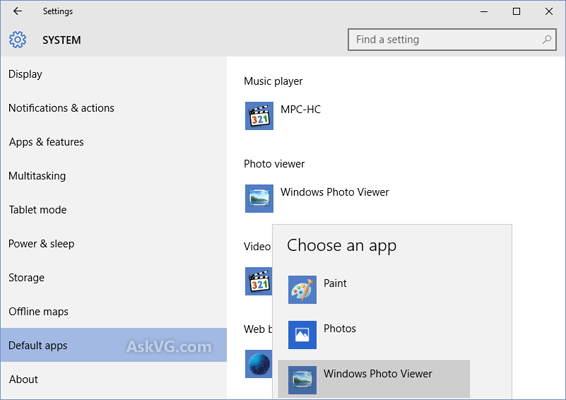Image resolution: width=566 pixels, height=400 pixels.
Task: Maximize the Settings window
Action: 517,12
